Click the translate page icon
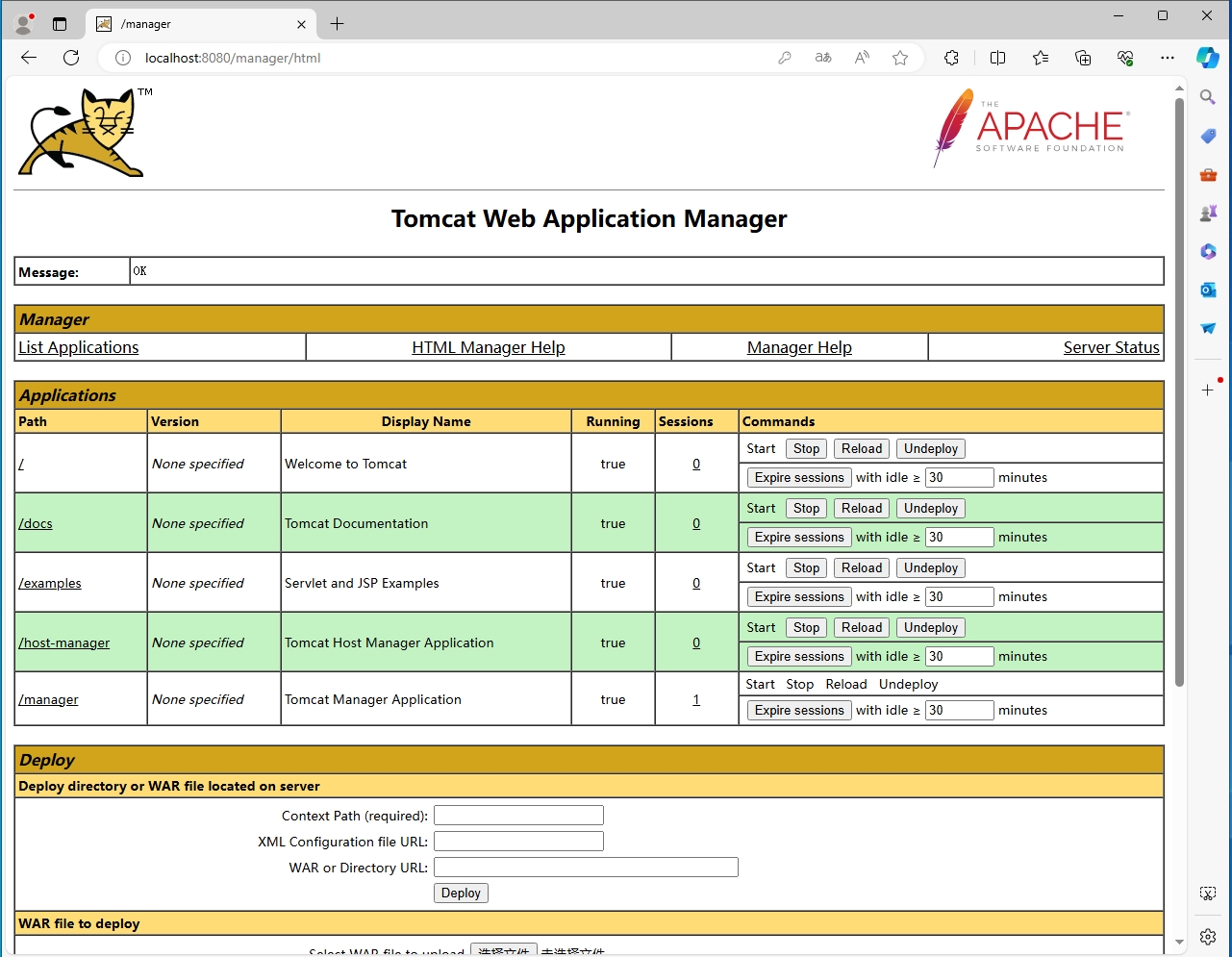 coord(823,58)
